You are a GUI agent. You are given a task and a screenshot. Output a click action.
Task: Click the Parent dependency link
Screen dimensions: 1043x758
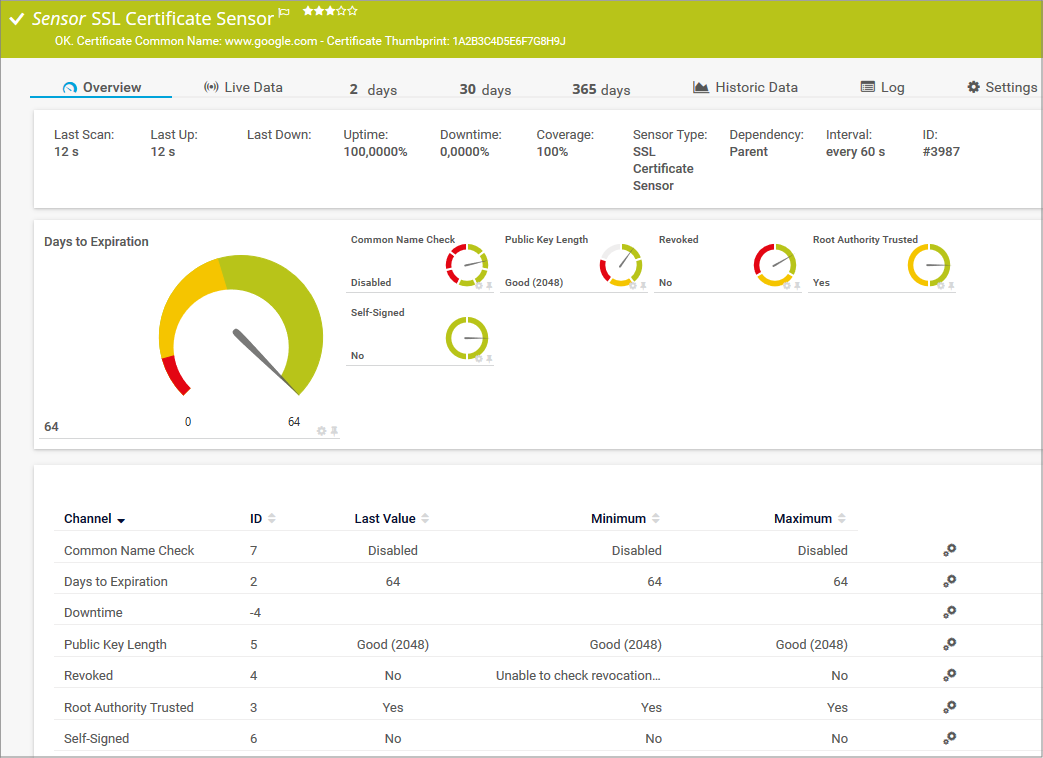[x=749, y=152]
